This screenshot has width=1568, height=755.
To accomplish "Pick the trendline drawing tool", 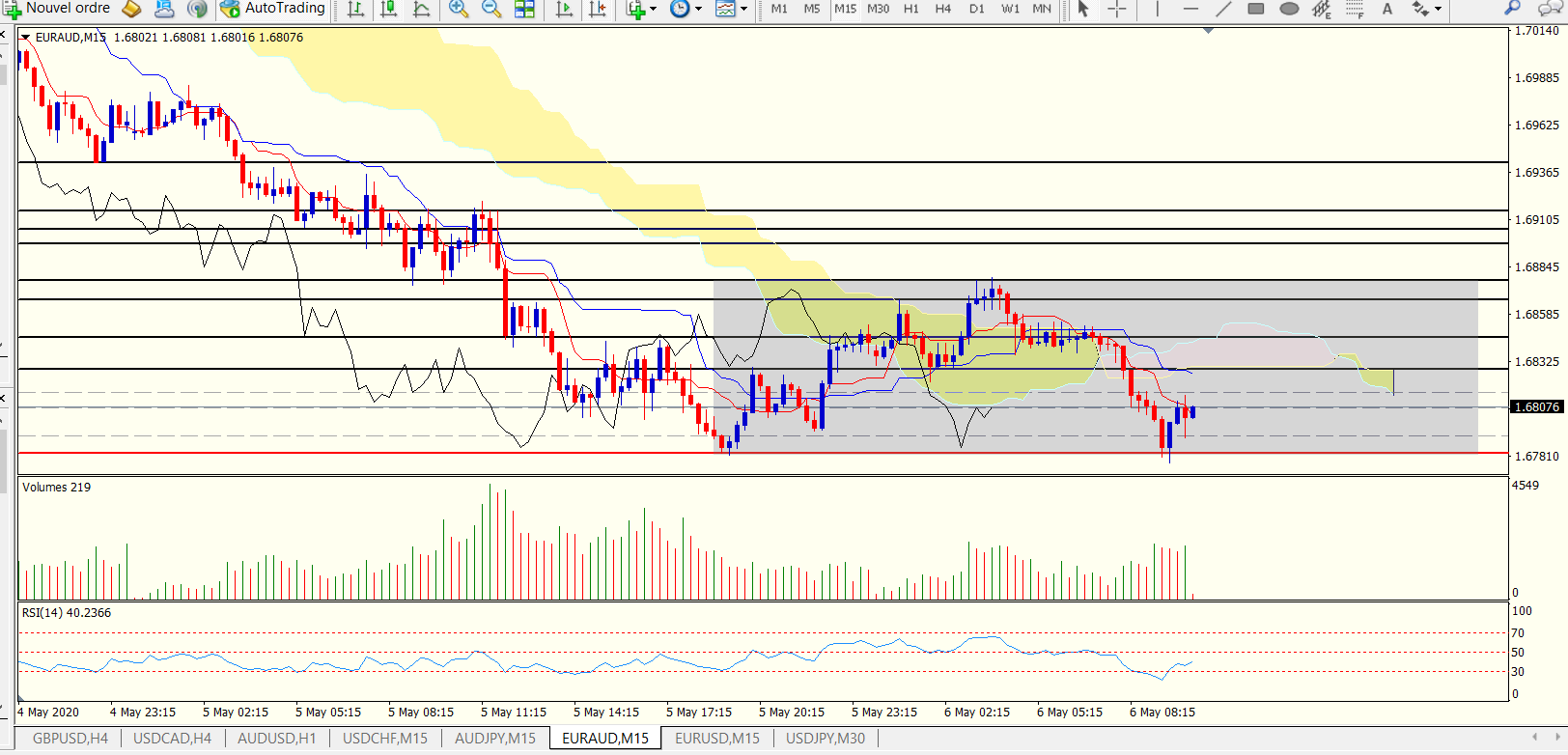I will [1223, 9].
